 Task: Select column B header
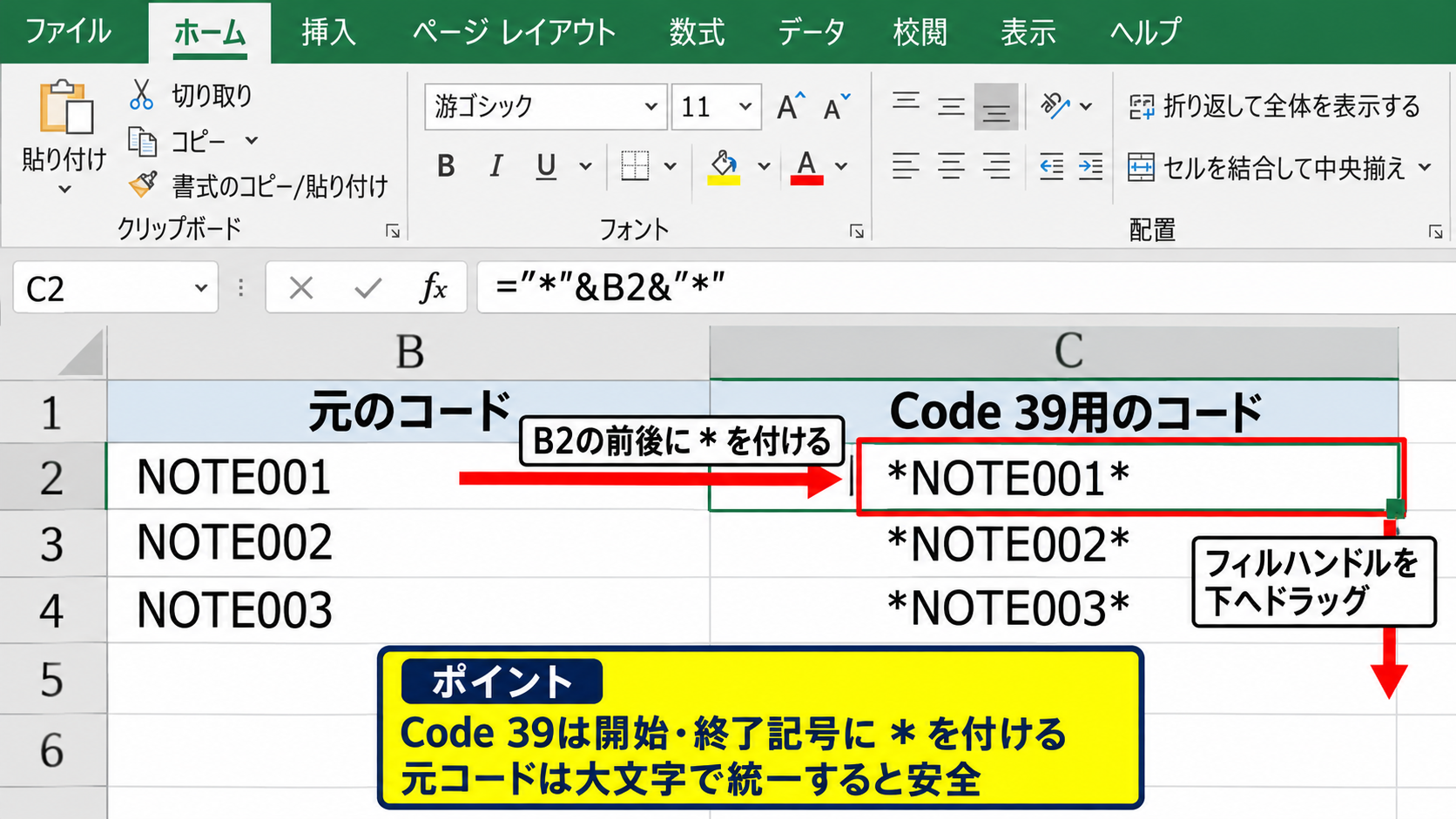(x=409, y=352)
